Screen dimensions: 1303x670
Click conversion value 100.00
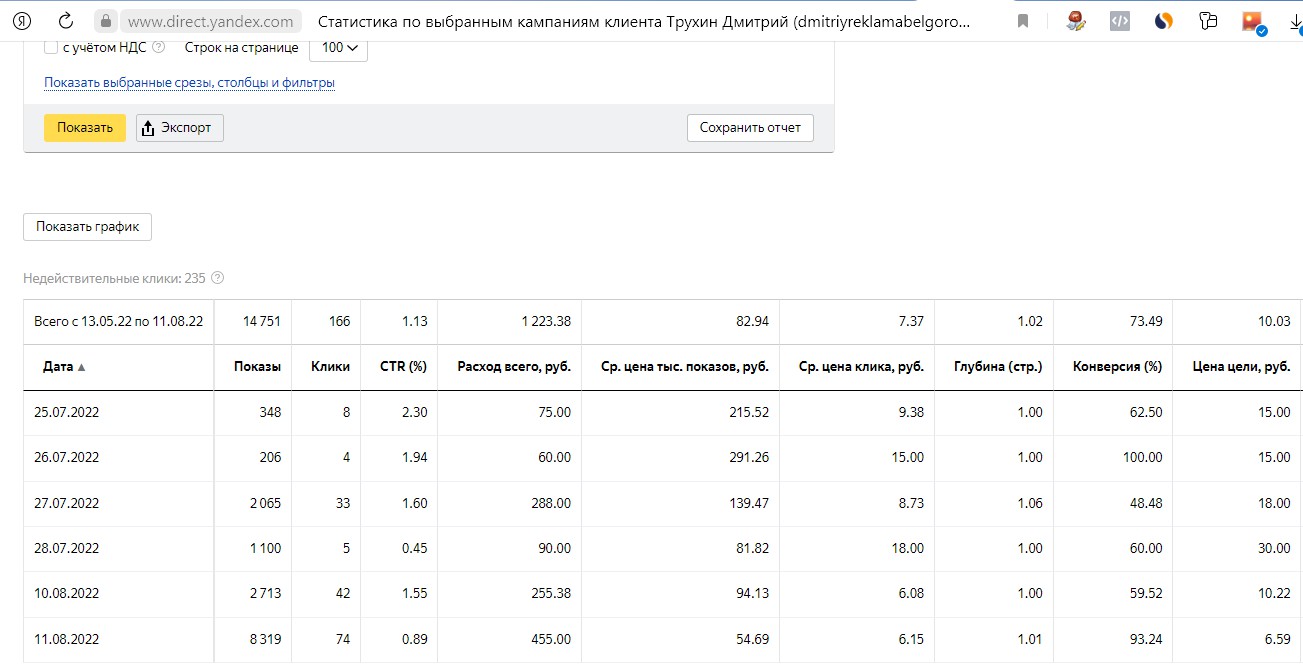point(1143,458)
